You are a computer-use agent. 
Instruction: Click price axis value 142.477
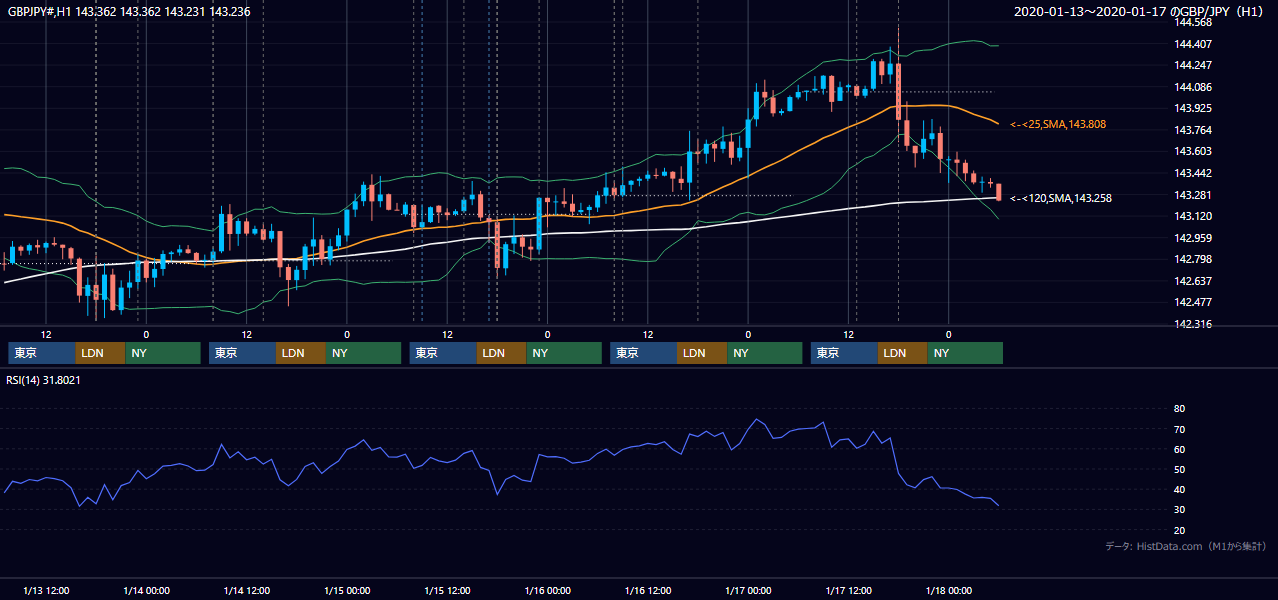(1193, 302)
